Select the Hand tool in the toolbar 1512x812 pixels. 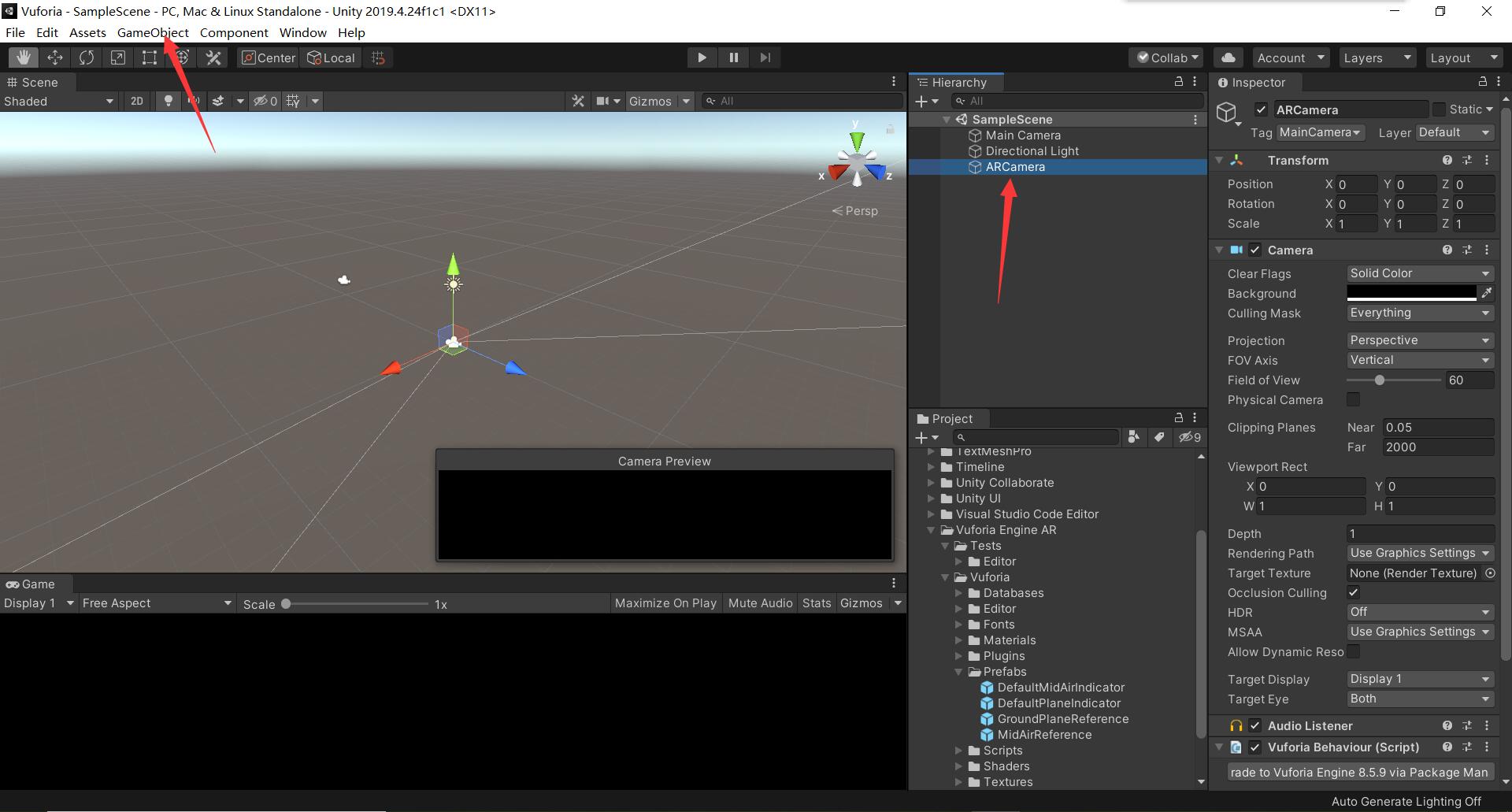24,57
